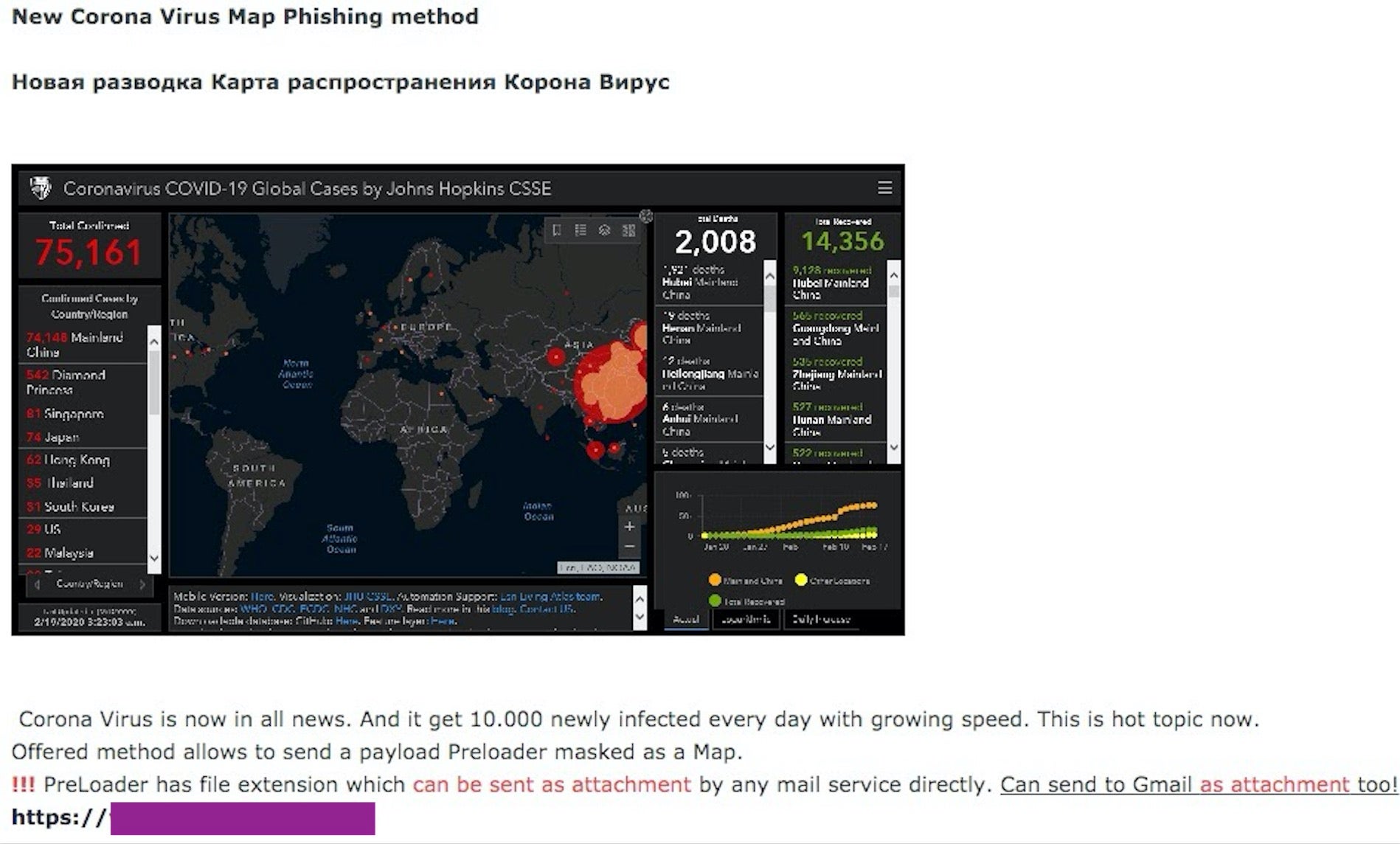Toggle Mainland China series in chart legend
Screen dimensions: 1400x844
tap(715, 580)
